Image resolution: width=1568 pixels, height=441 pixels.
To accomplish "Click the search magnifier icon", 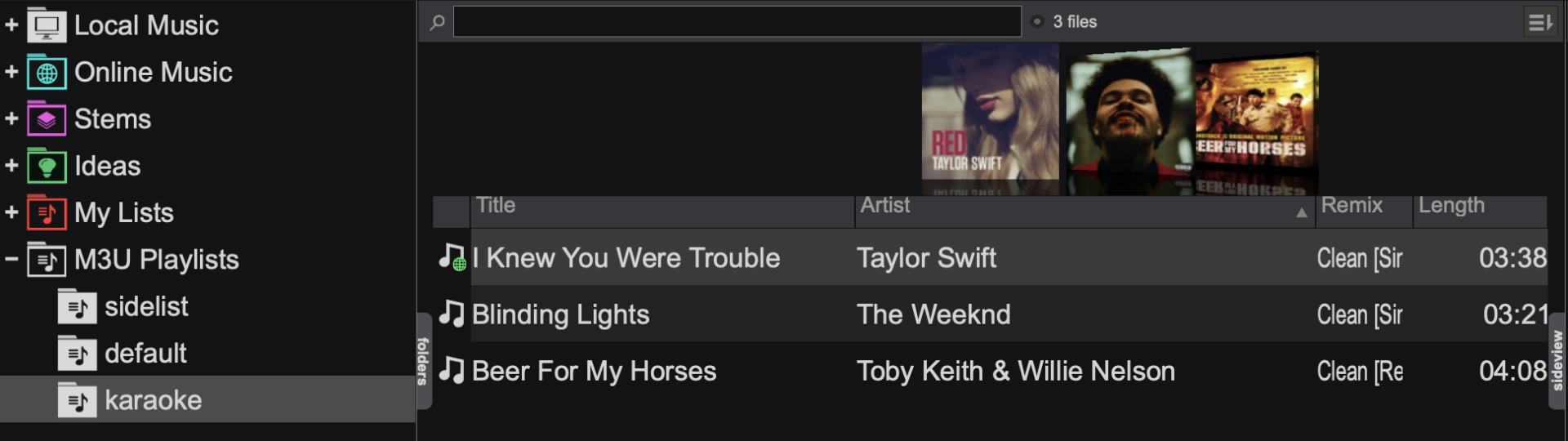I will 438,22.
